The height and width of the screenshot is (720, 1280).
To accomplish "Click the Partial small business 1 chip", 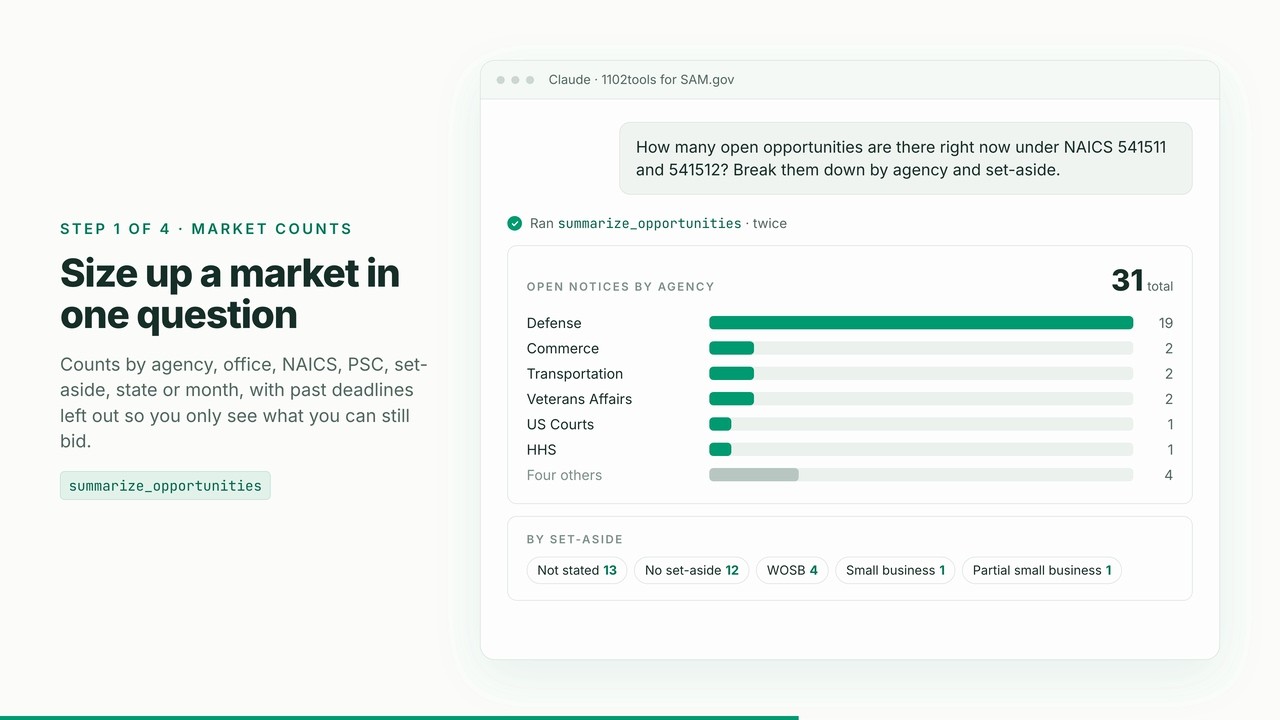I will 1042,570.
